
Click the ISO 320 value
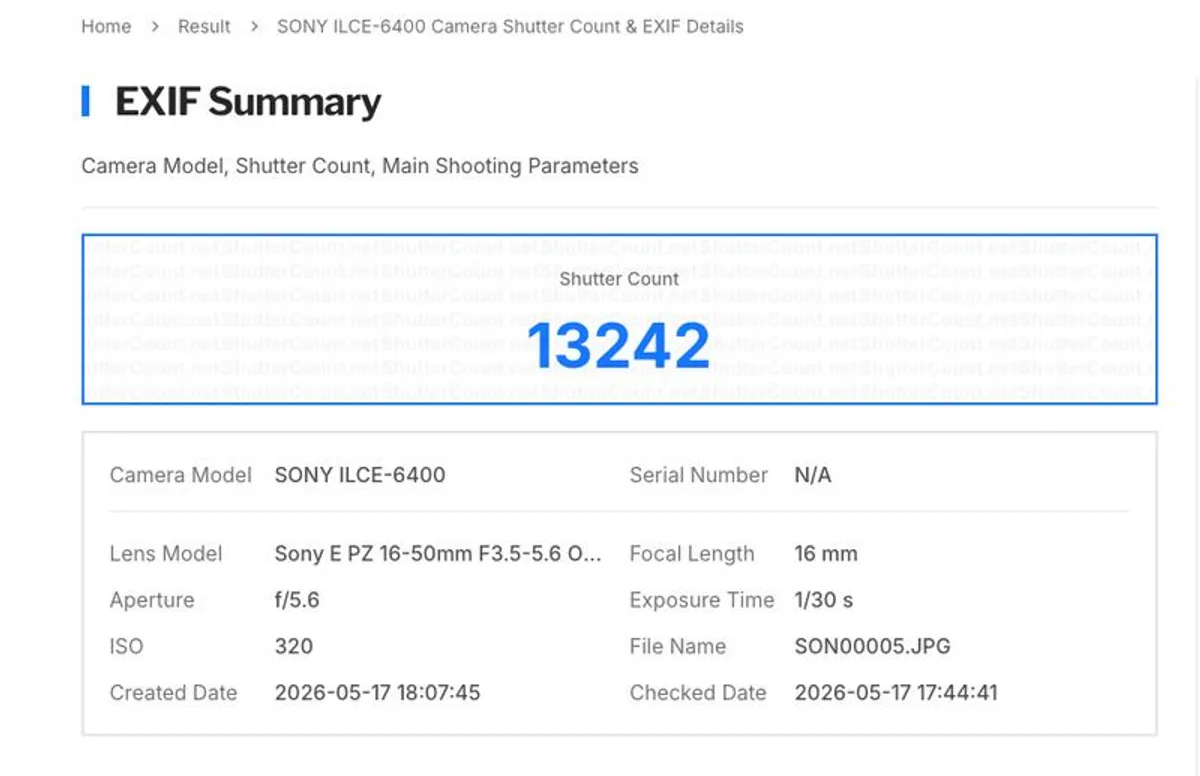pyautogui.click(x=294, y=646)
